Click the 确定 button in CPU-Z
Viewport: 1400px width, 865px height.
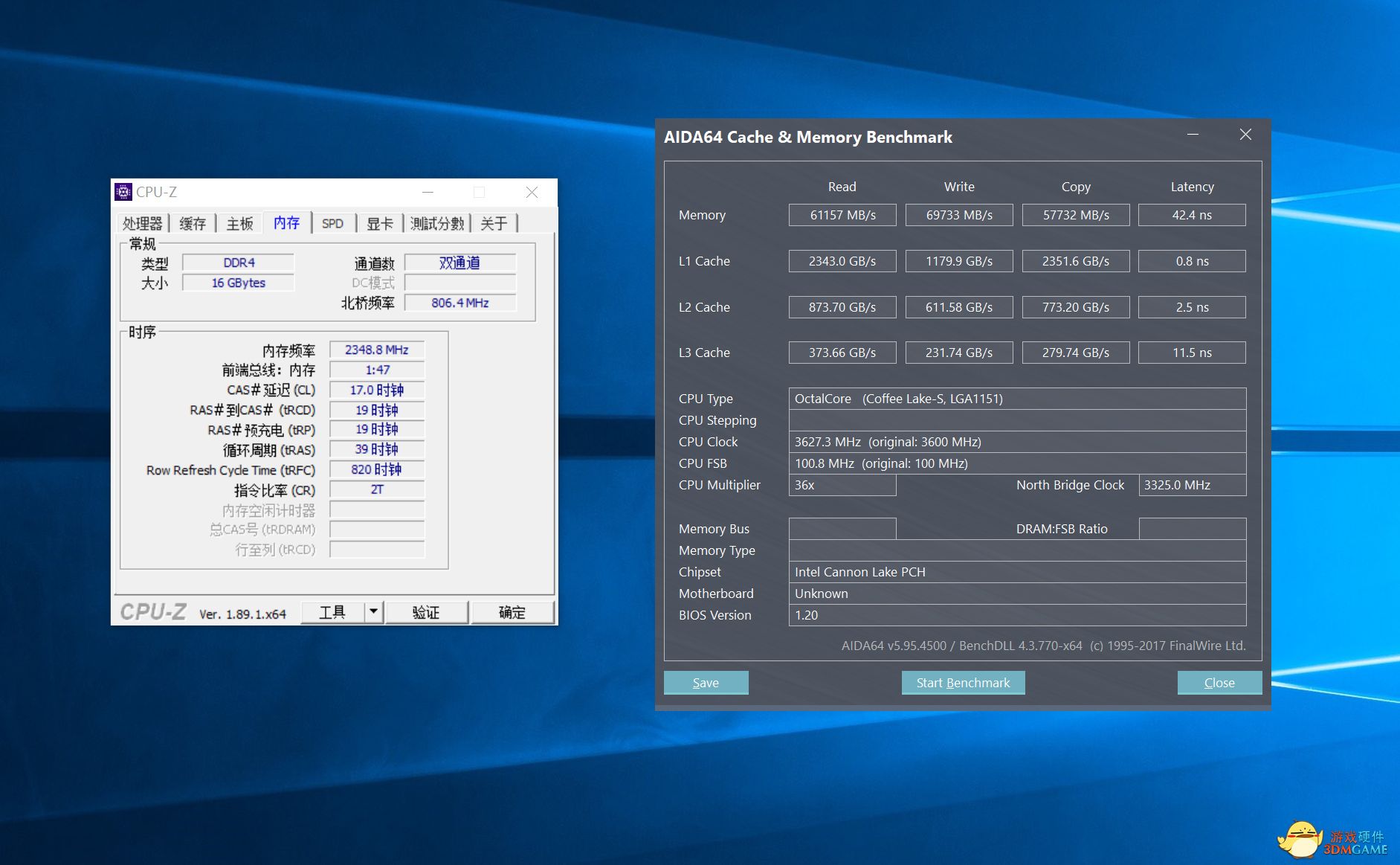(512, 612)
